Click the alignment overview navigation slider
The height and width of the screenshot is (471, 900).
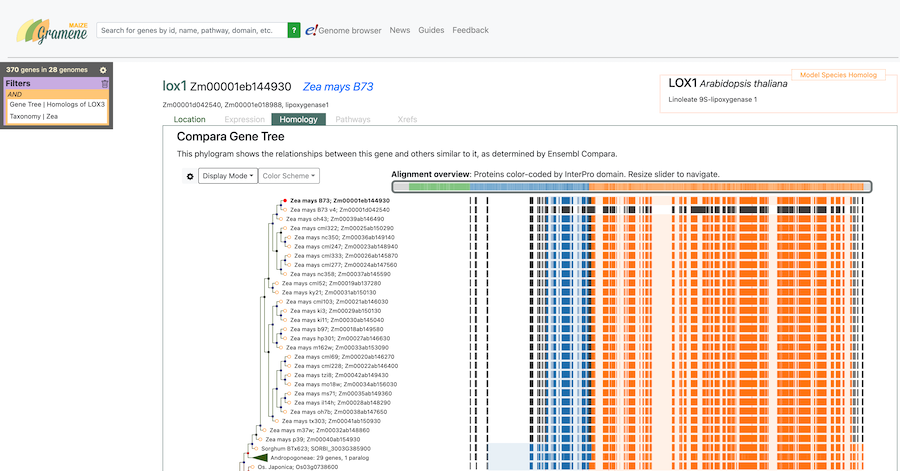coord(631,187)
